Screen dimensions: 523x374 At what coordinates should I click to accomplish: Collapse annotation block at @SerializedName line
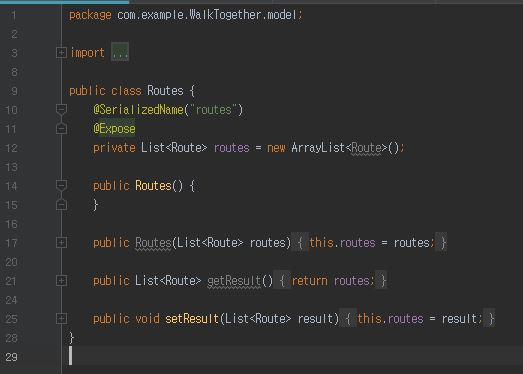[x=61, y=109]
